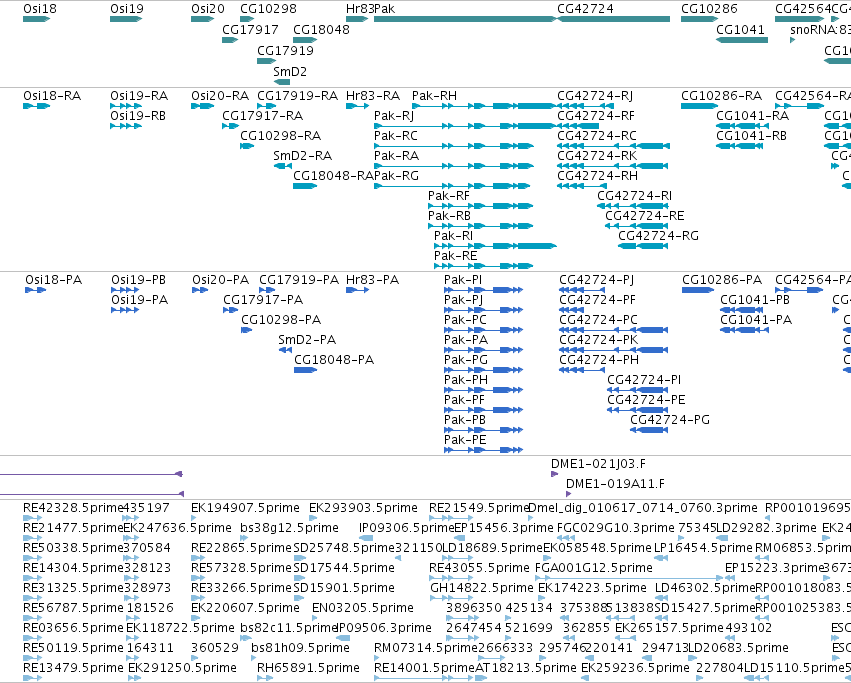Select the Osi20-RA transcript
This screenshot has height=683, width=851.
click(202, 106)
